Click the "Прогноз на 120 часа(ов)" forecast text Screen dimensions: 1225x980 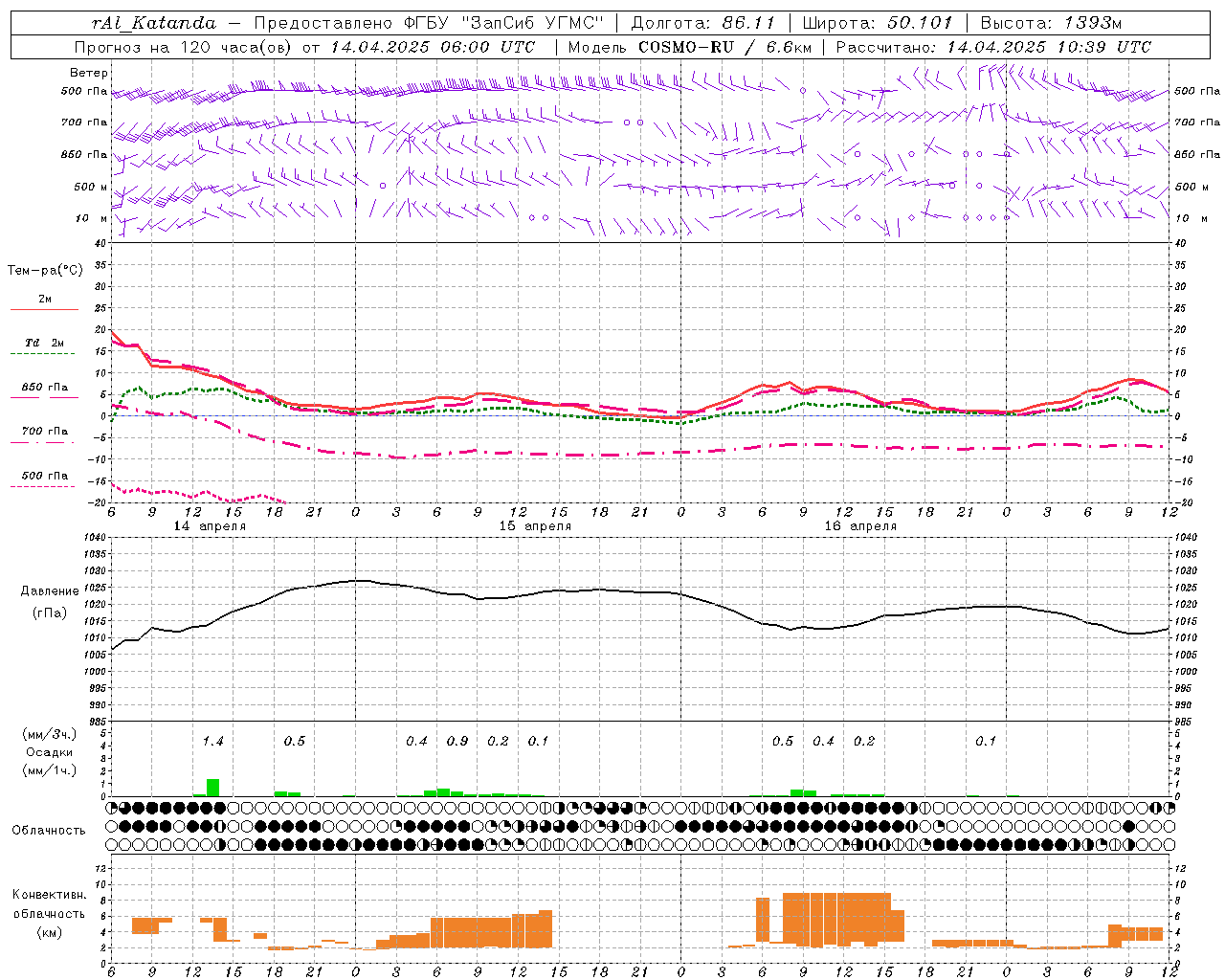pyautogui.click(x=183, y=47)
